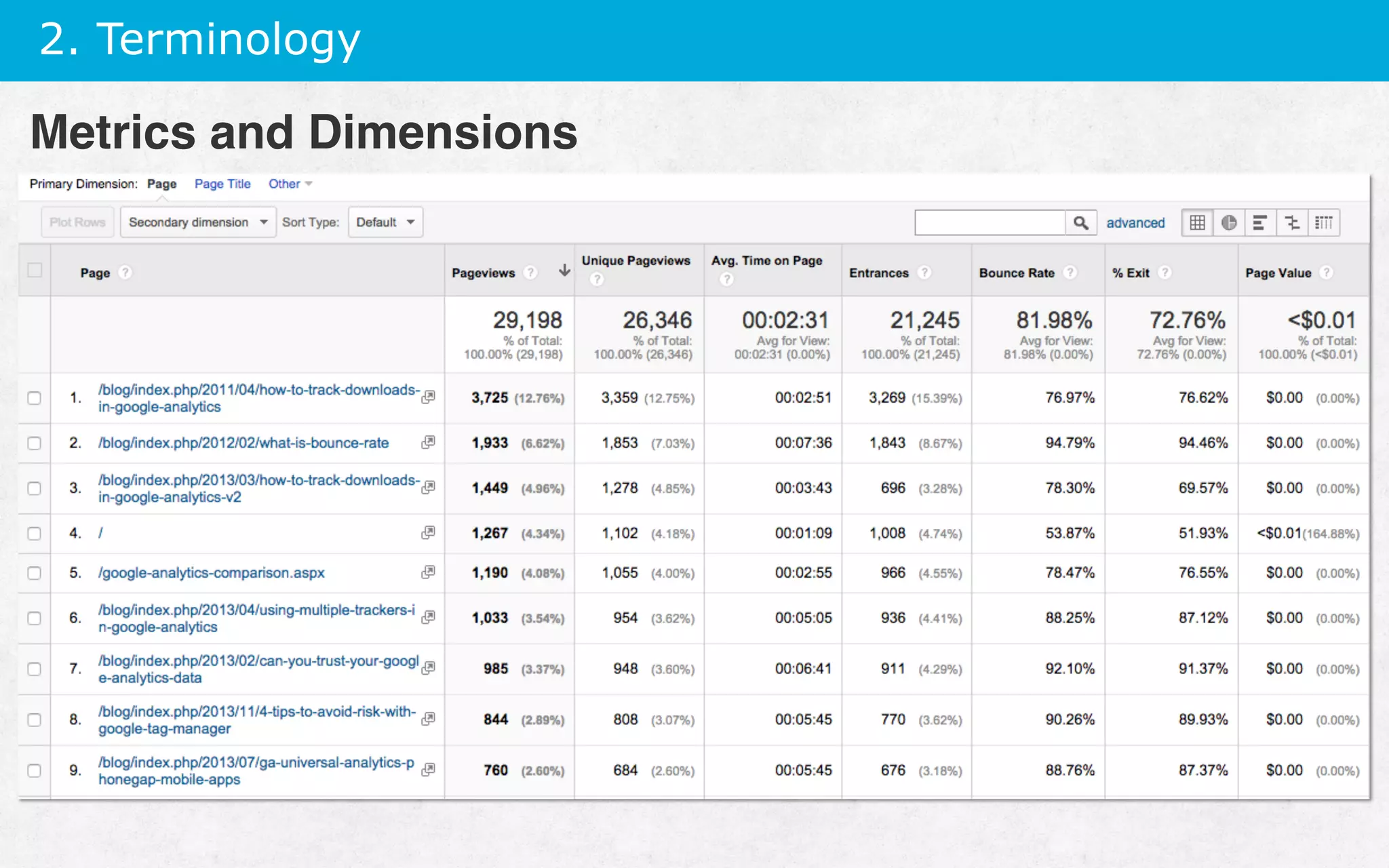Select the pie chart percentage view icon

click(x=1228, y=223)
